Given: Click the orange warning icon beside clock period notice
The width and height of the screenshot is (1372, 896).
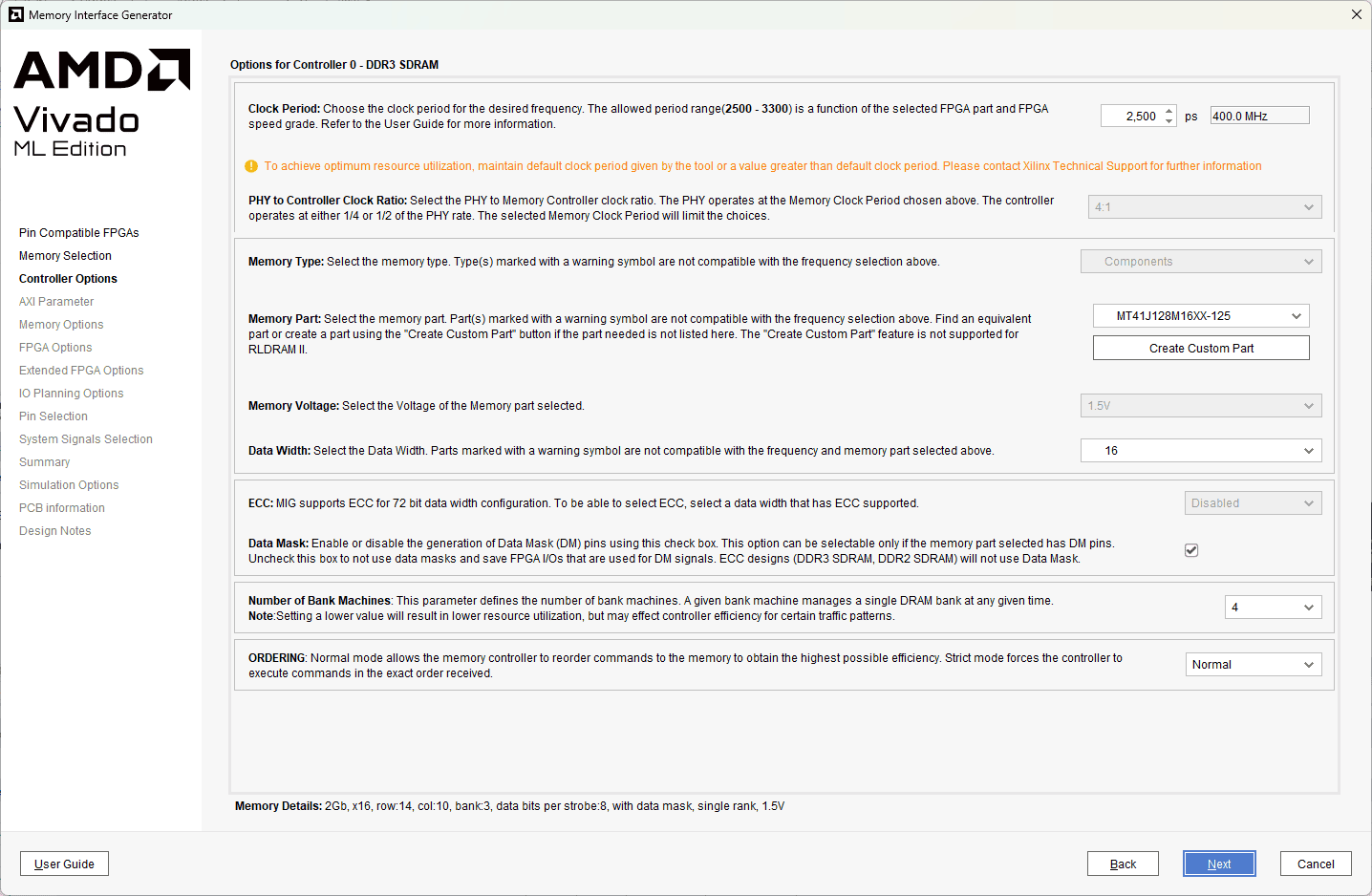Looking at the screenshot, I should coord(251,166).
